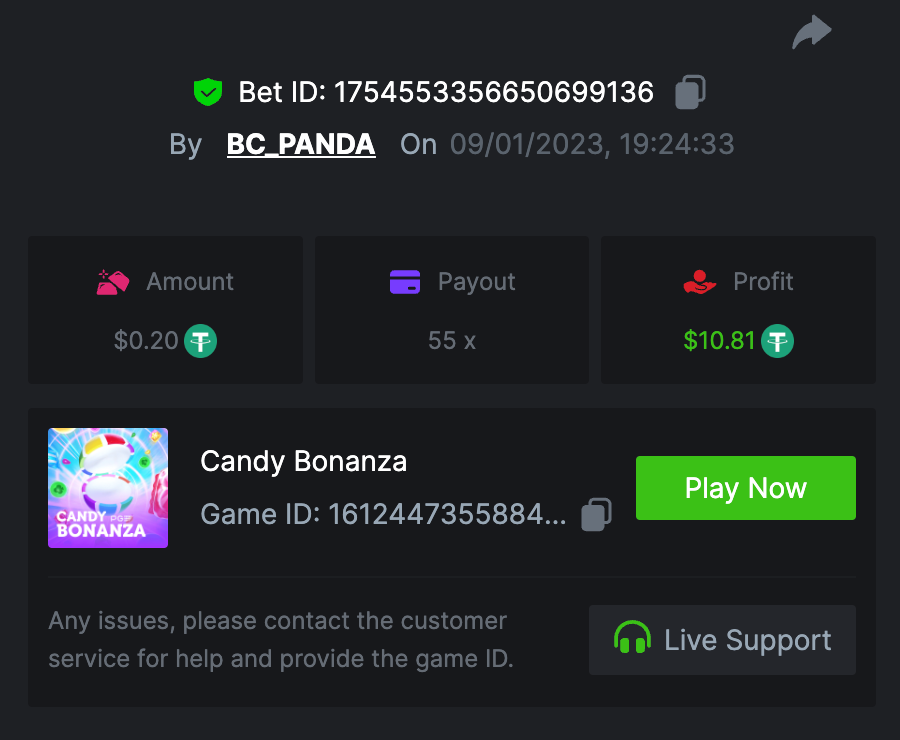This screenshot has width=900, height=740.
Task: Copy the Game ID
Action: pos(596,514)
